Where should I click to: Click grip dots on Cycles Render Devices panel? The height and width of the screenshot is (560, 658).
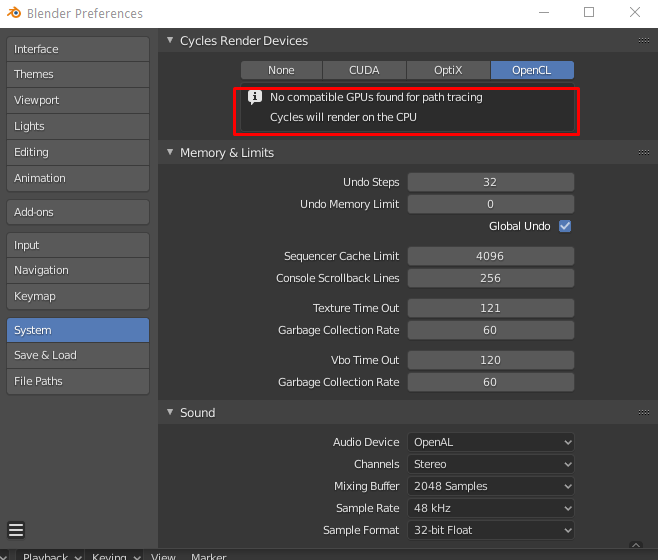[x=644, y=41]
